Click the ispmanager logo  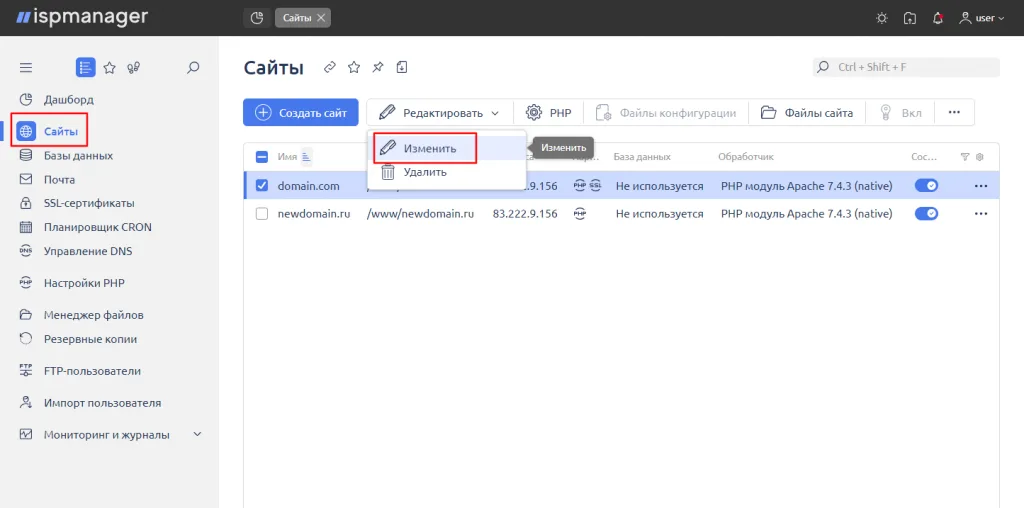[x=82, y=17]
